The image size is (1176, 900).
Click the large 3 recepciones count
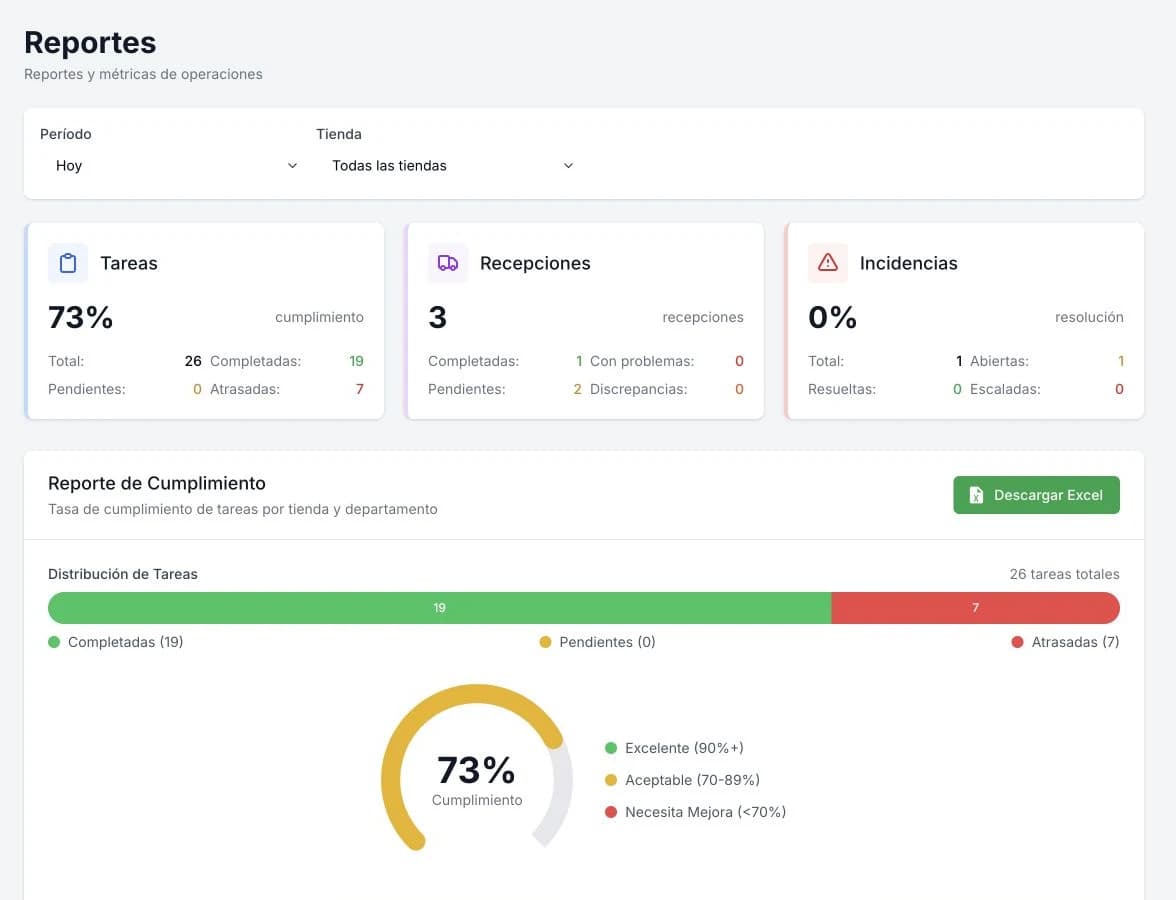437,317
